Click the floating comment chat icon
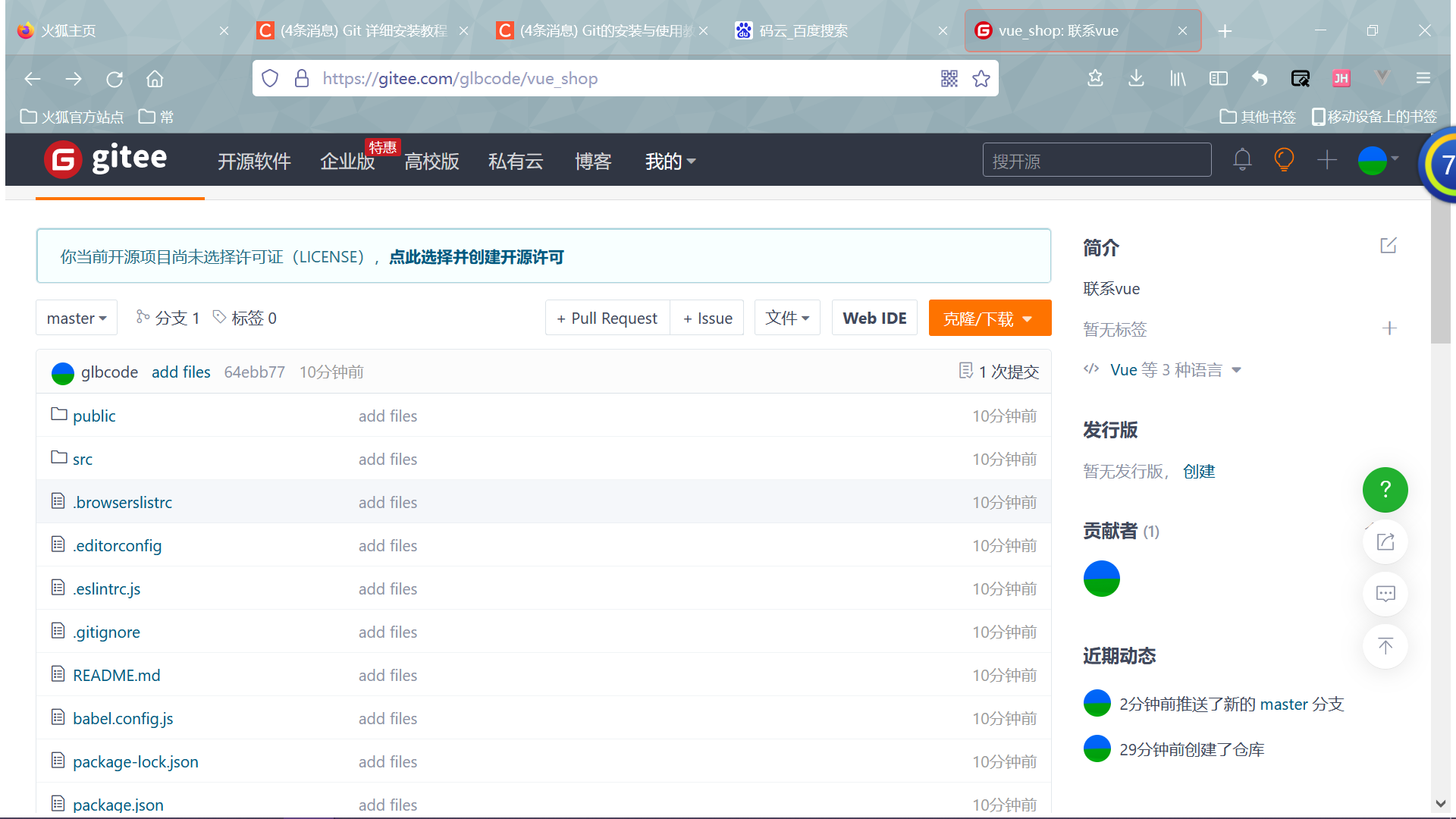 click(1385, 594)
